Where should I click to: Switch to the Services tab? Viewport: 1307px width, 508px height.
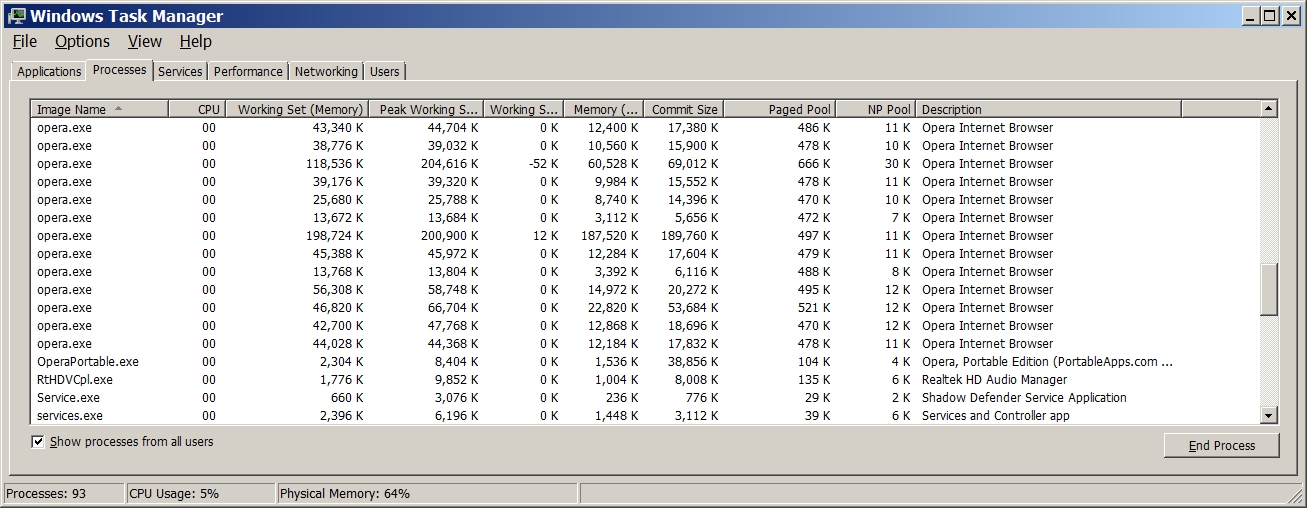coord(180,72)
